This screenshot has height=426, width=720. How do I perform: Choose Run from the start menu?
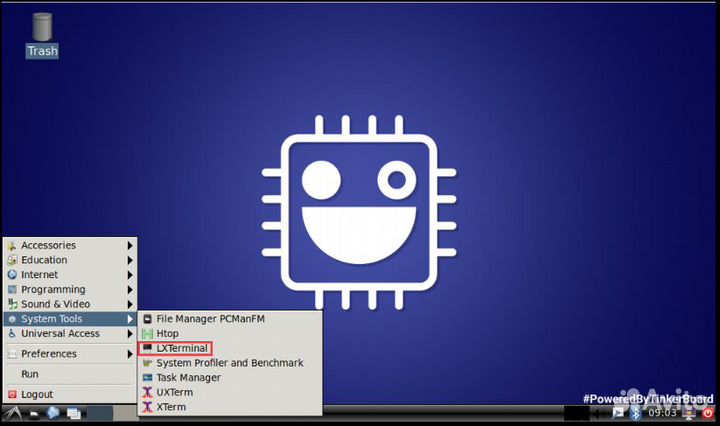(70, 374)
